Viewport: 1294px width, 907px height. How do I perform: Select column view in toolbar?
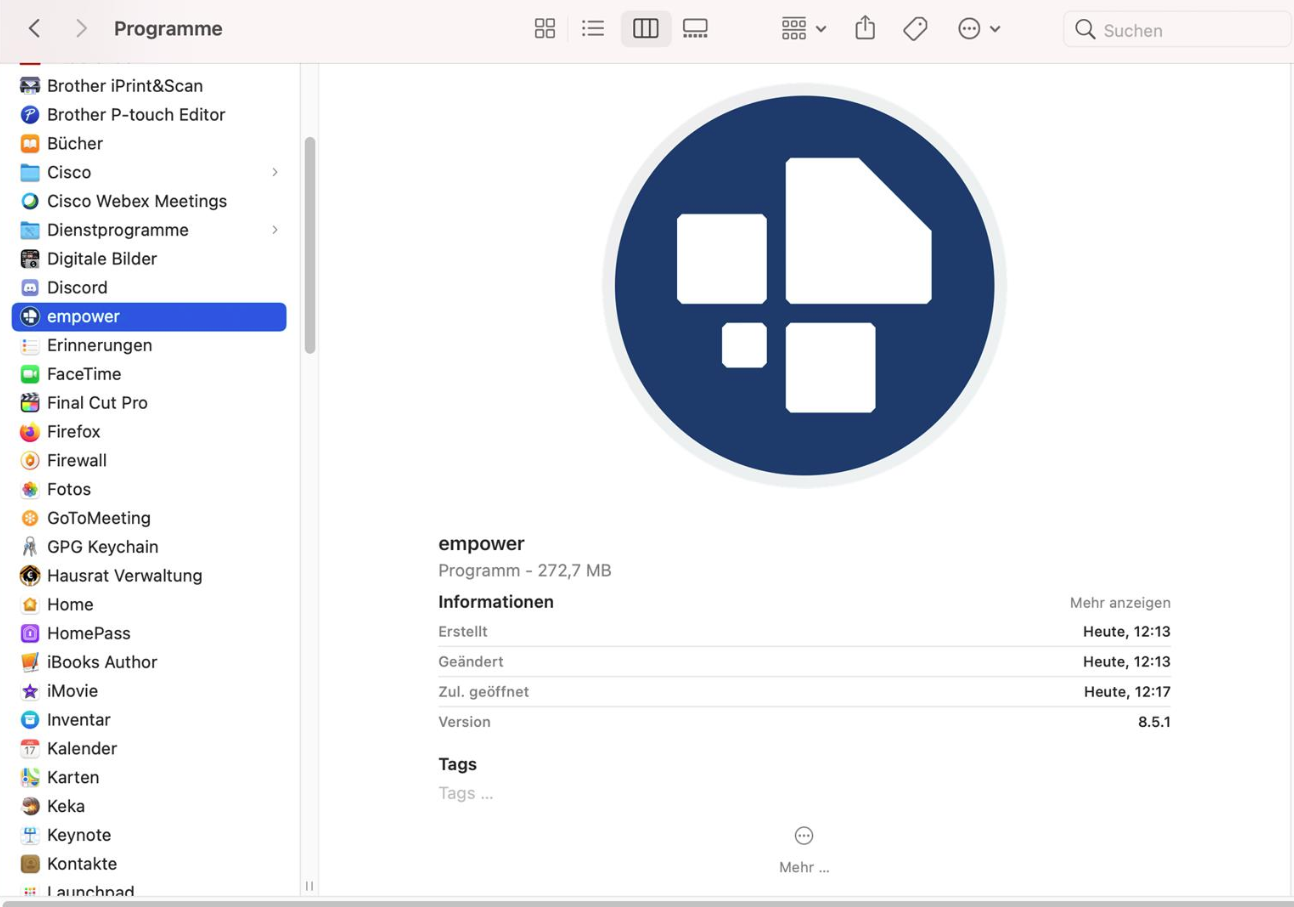point(645,29)
